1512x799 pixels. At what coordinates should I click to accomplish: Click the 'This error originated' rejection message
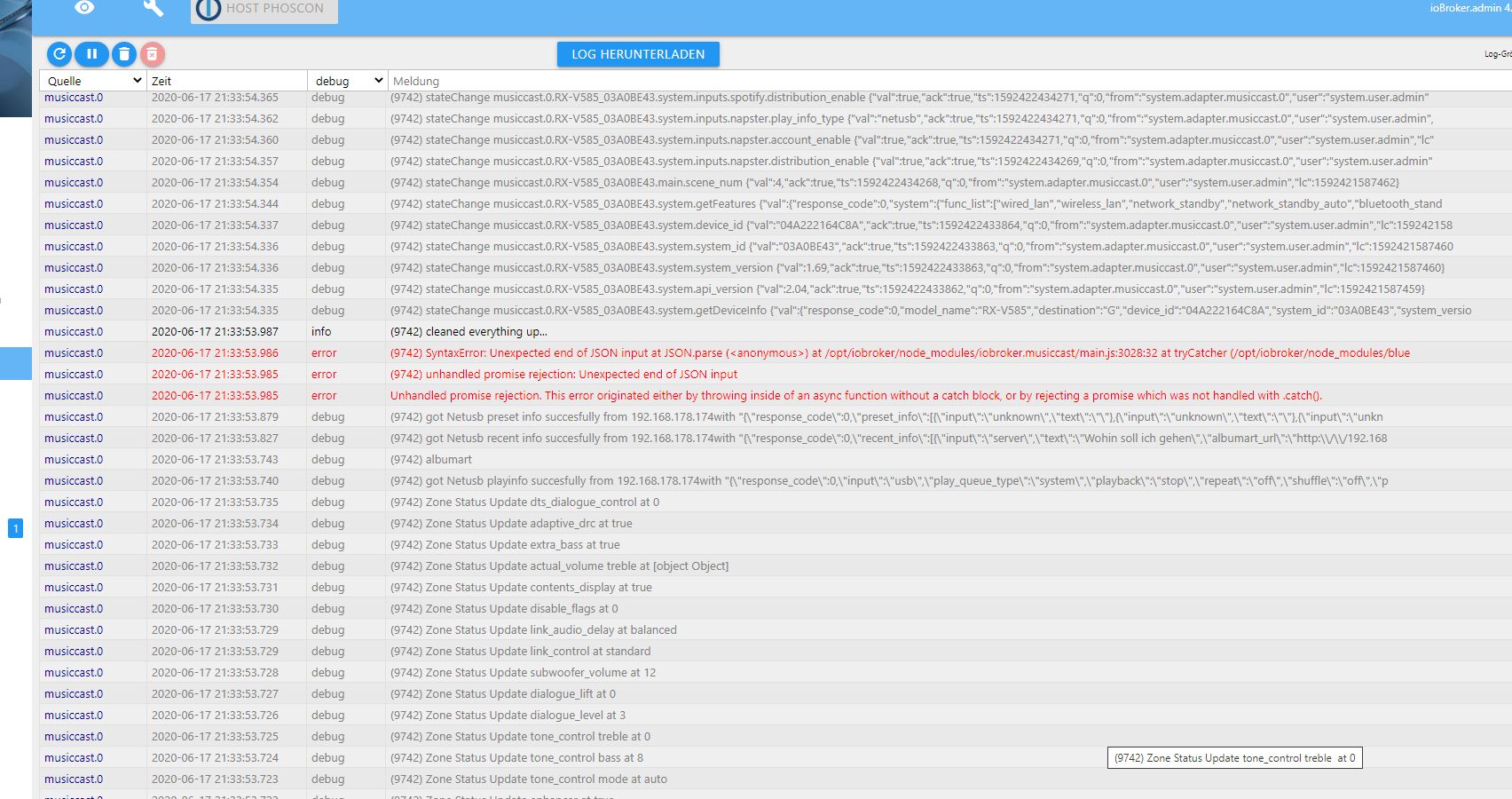point(856,396)
